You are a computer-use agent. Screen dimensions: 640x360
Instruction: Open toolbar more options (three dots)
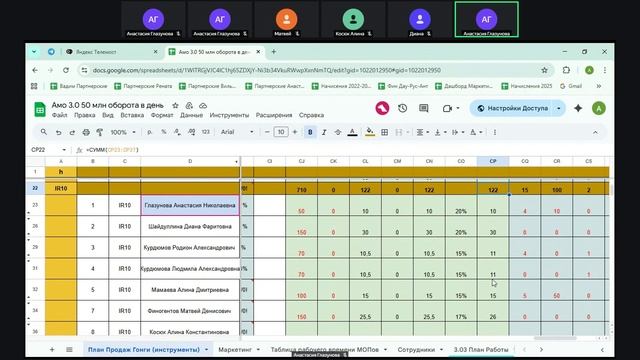point(495,132)
